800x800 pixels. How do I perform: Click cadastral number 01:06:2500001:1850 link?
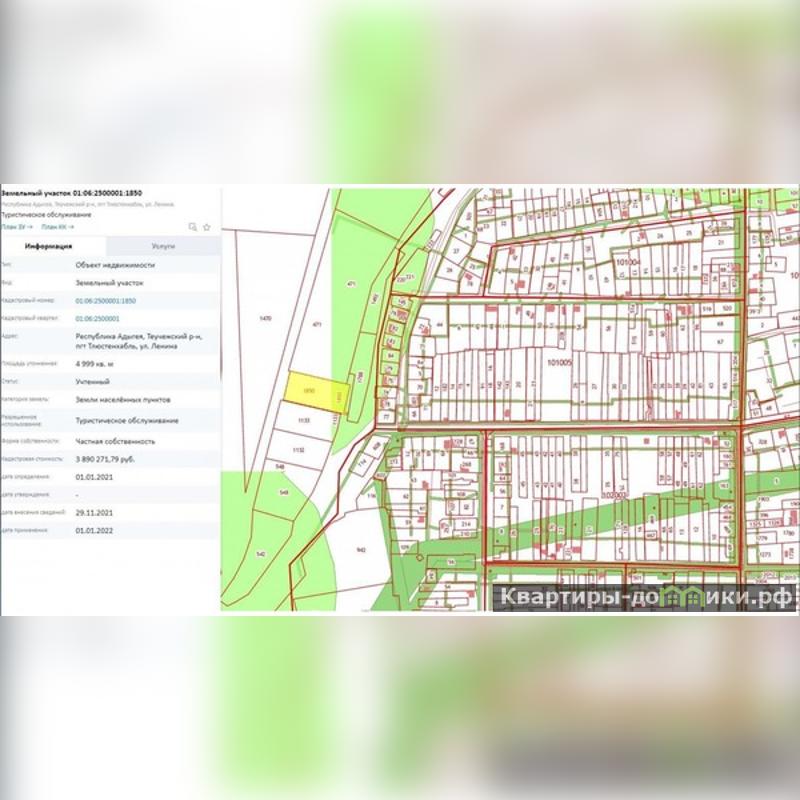pos(106,300)
